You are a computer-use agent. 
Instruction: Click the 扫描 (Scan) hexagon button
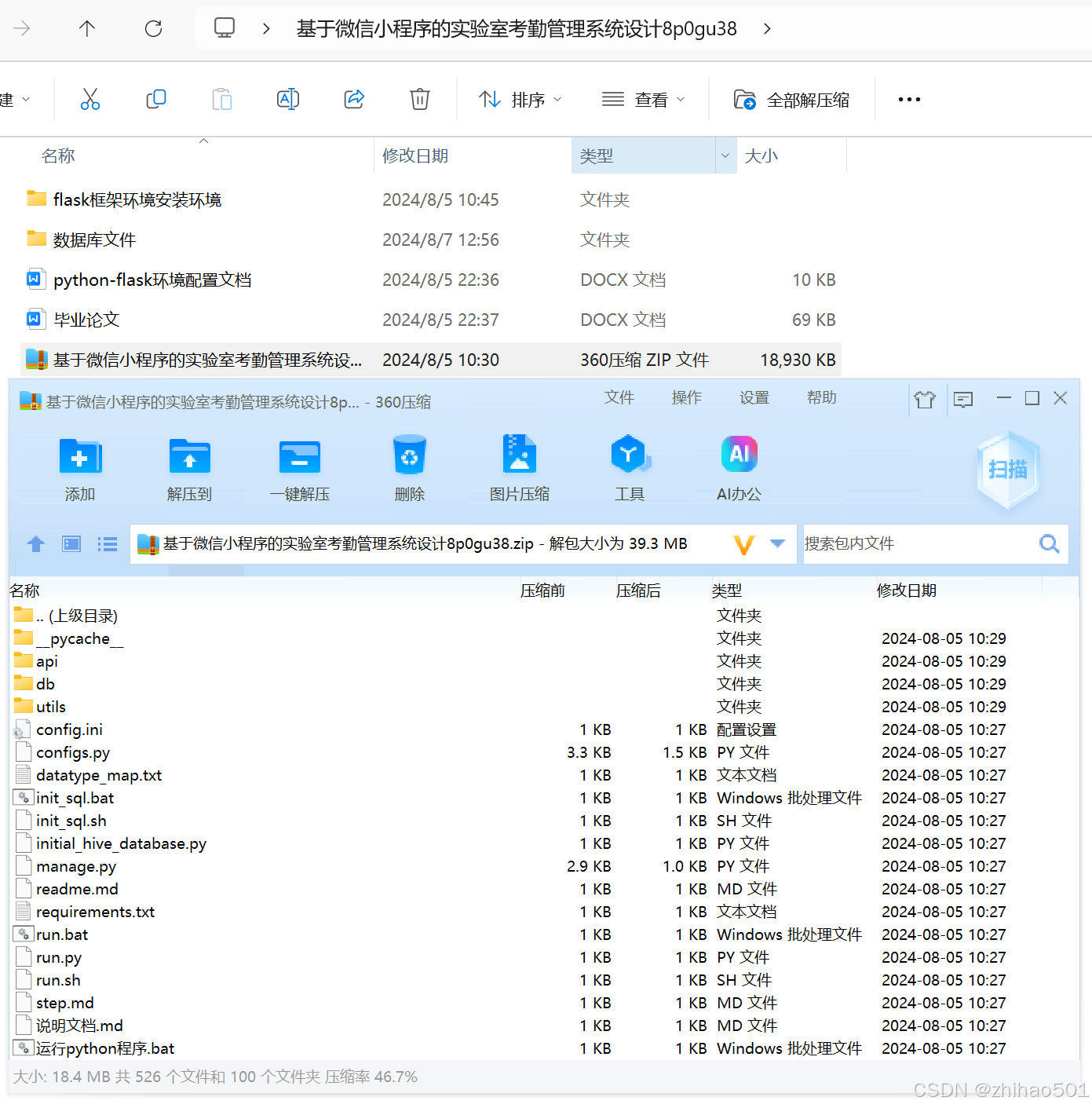pos(1007,470)
